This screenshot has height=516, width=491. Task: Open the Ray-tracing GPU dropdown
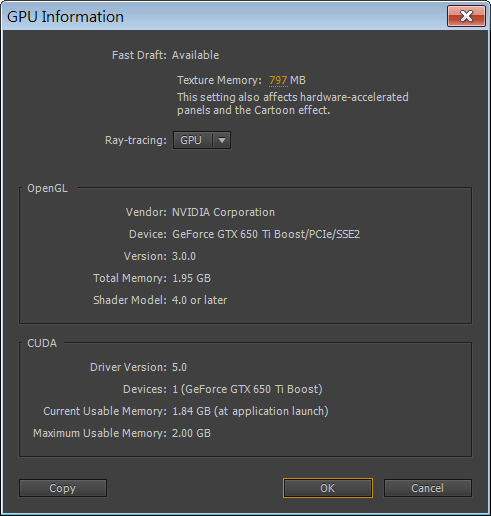coord(202,140)
